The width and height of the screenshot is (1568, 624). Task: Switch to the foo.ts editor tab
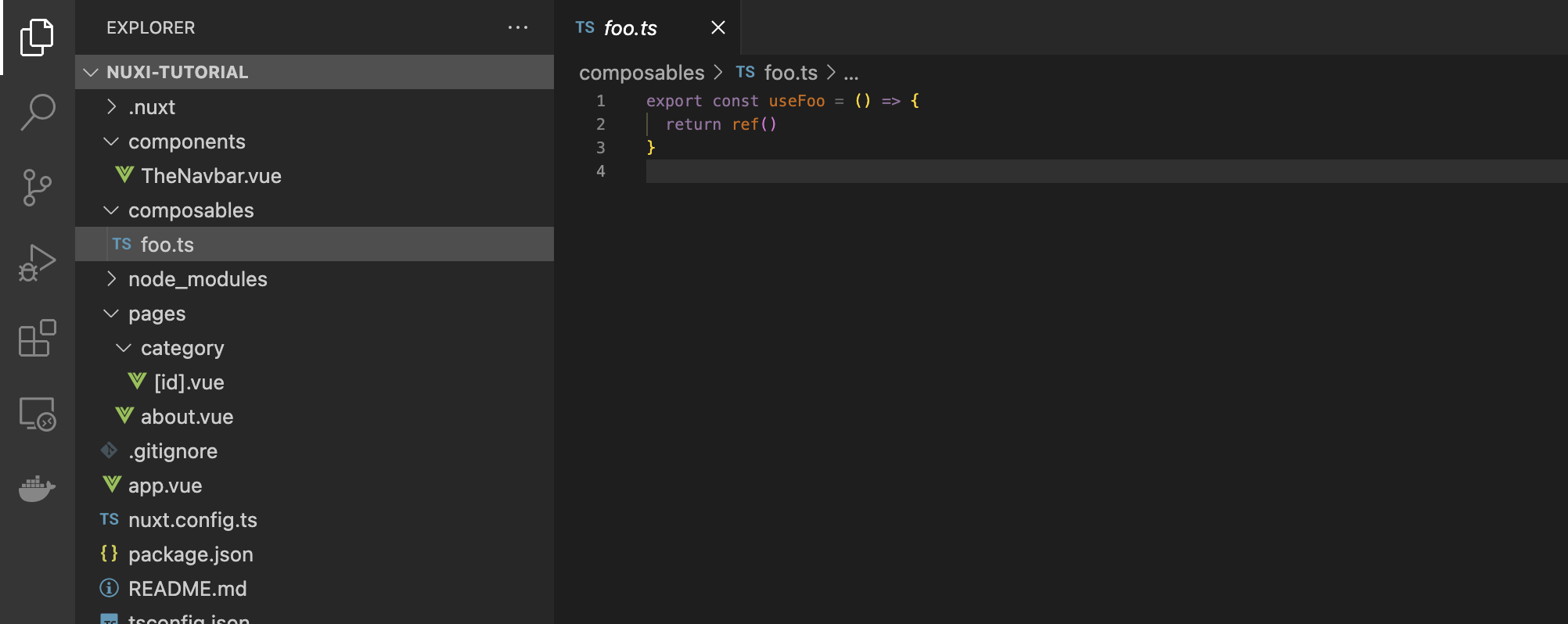pos(630,28)
